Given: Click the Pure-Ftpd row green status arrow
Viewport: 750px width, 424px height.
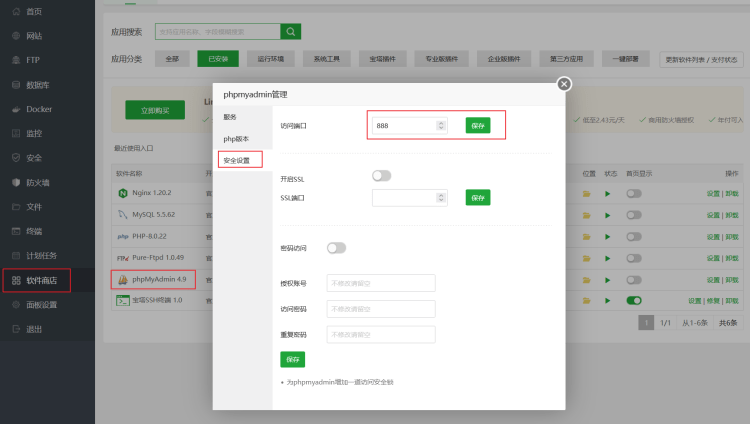Looking at the screenshot, I should click(607, 258).
